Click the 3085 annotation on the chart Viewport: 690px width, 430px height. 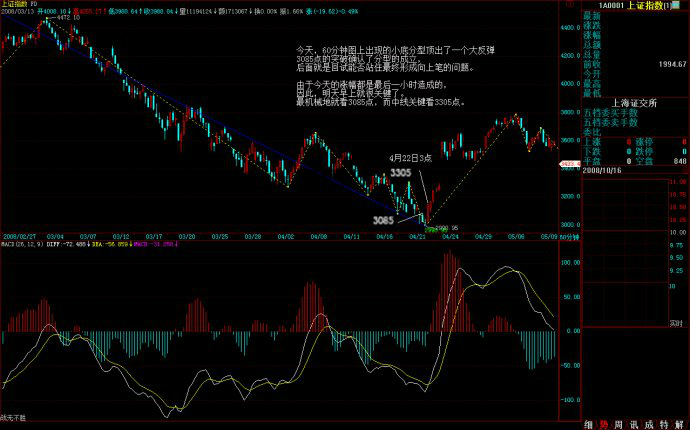point(383,219)
